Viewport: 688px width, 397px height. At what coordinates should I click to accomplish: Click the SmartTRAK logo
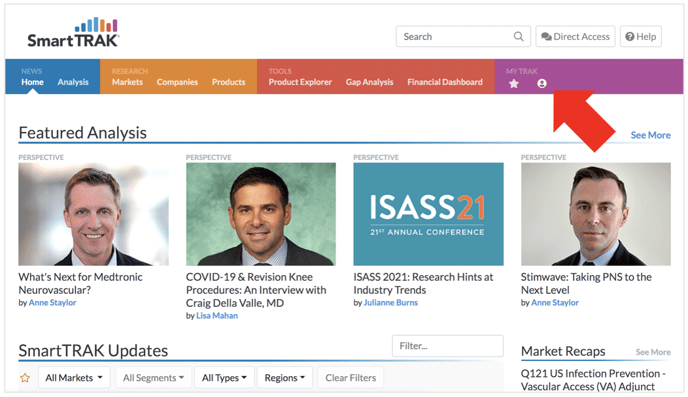point(73,32)
